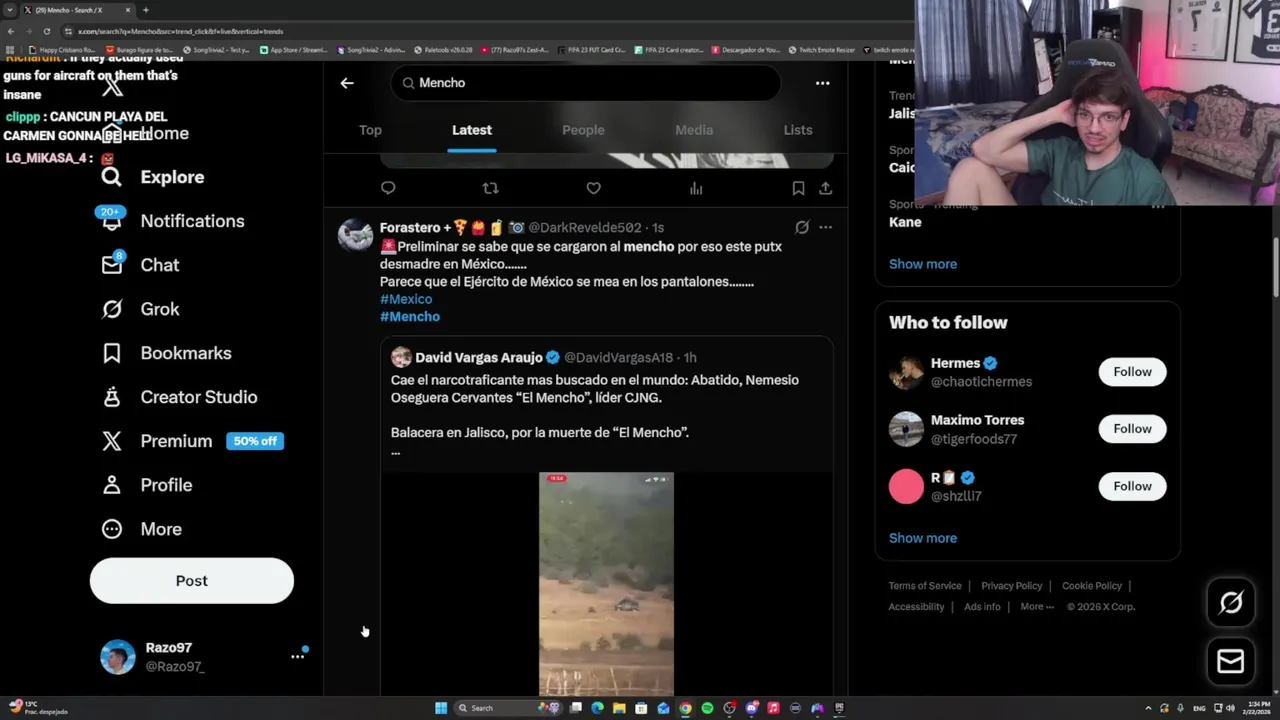This screenshot has width=1280, height=720.
Task: Open floating Grok button at bottom right
Action: coord(1231,602)
